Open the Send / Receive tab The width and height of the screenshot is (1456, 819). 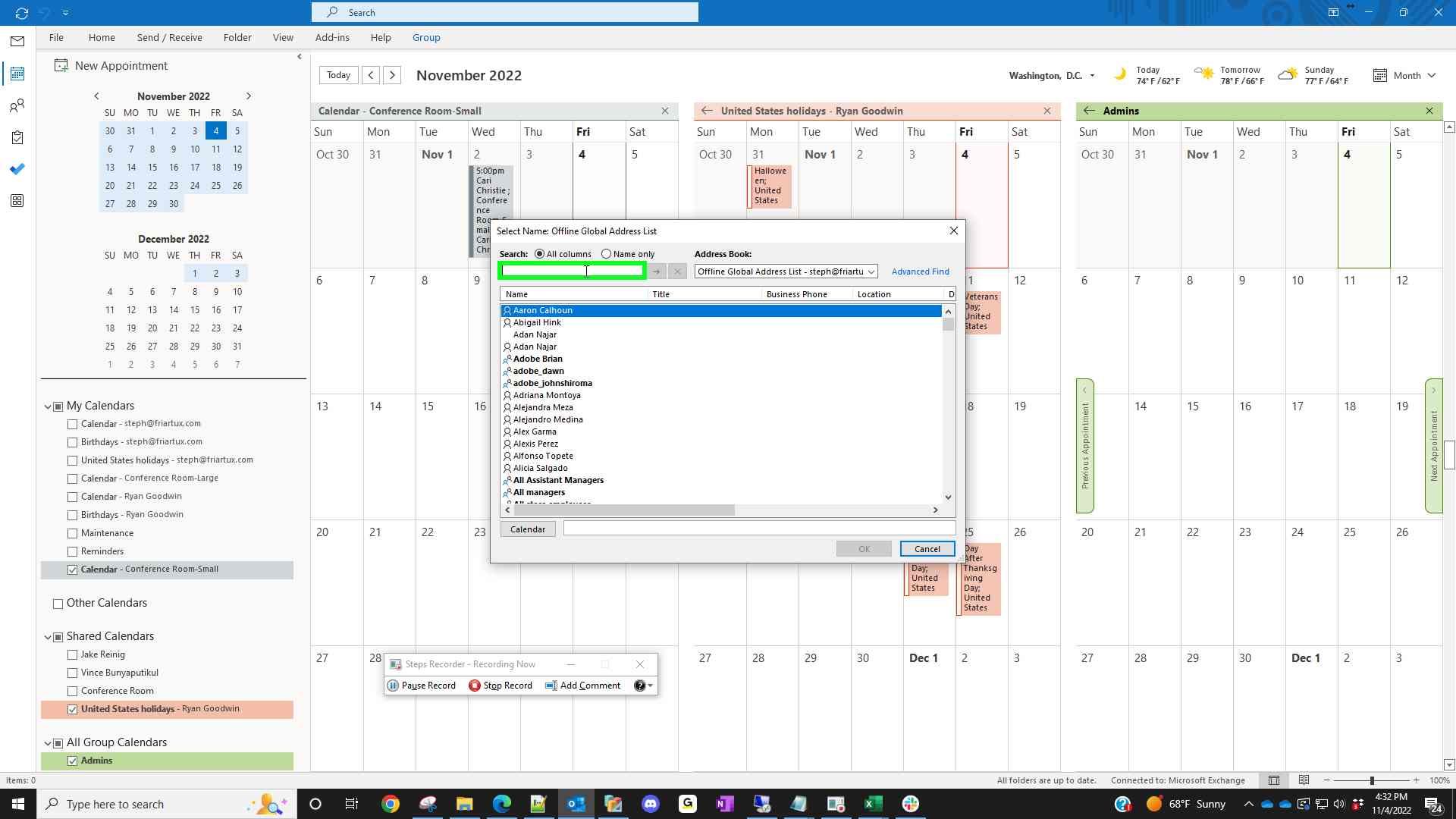click(169, 37)
